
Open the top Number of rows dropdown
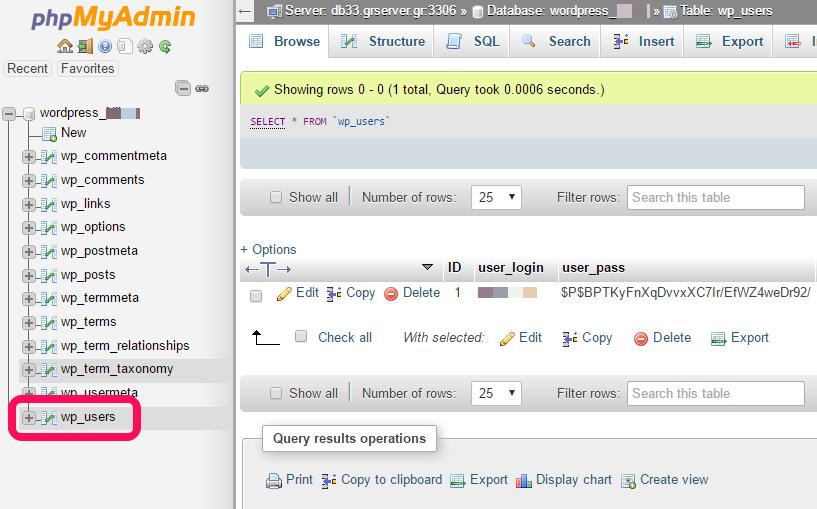coord(496,197)
